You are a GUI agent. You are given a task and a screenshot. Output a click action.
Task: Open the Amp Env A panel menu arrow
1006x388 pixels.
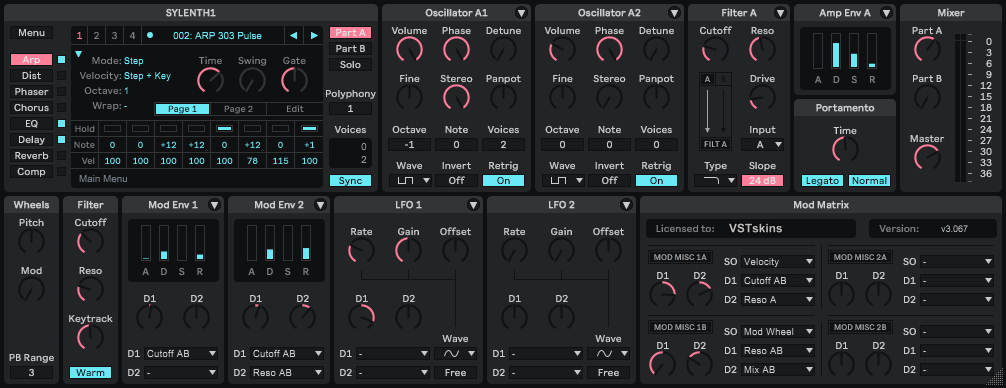point(886,13)
